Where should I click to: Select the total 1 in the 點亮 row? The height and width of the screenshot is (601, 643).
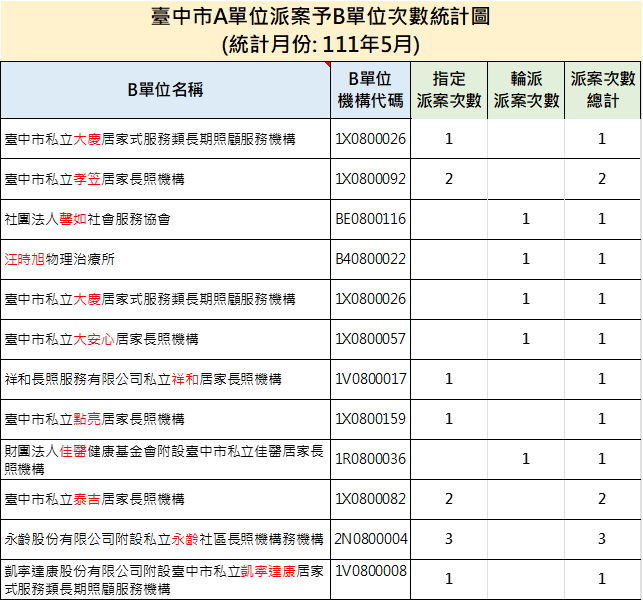602,419
